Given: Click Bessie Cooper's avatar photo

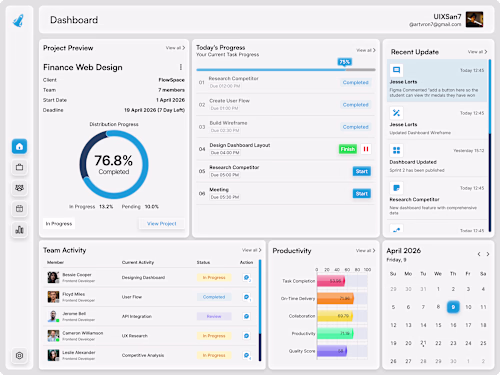Looking at the screenshot, I should coord(53,277).
